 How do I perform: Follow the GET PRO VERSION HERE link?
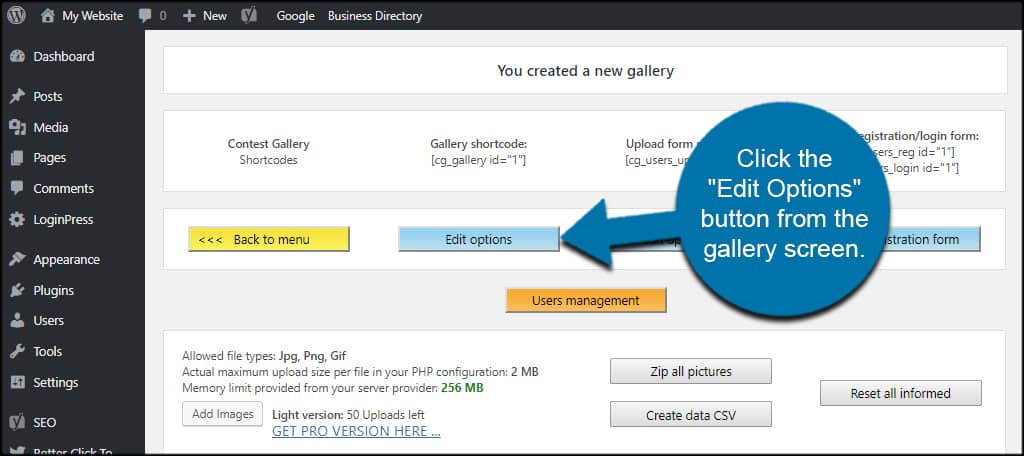click(356, 431)
